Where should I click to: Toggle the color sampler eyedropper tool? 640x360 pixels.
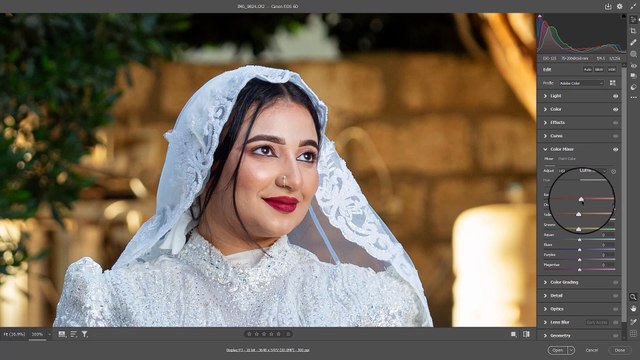pyautogui.click(x=633, y=322)
